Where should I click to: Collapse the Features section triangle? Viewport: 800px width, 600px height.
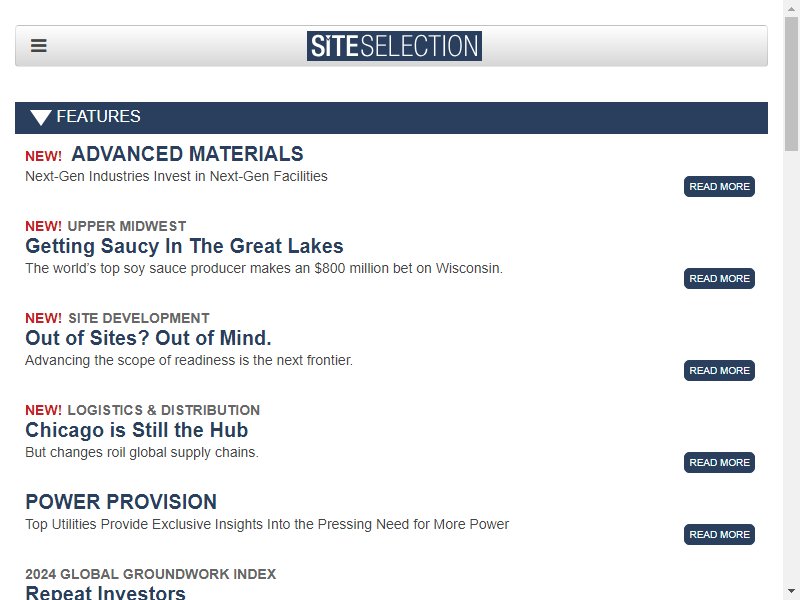(x=40, y=117)
